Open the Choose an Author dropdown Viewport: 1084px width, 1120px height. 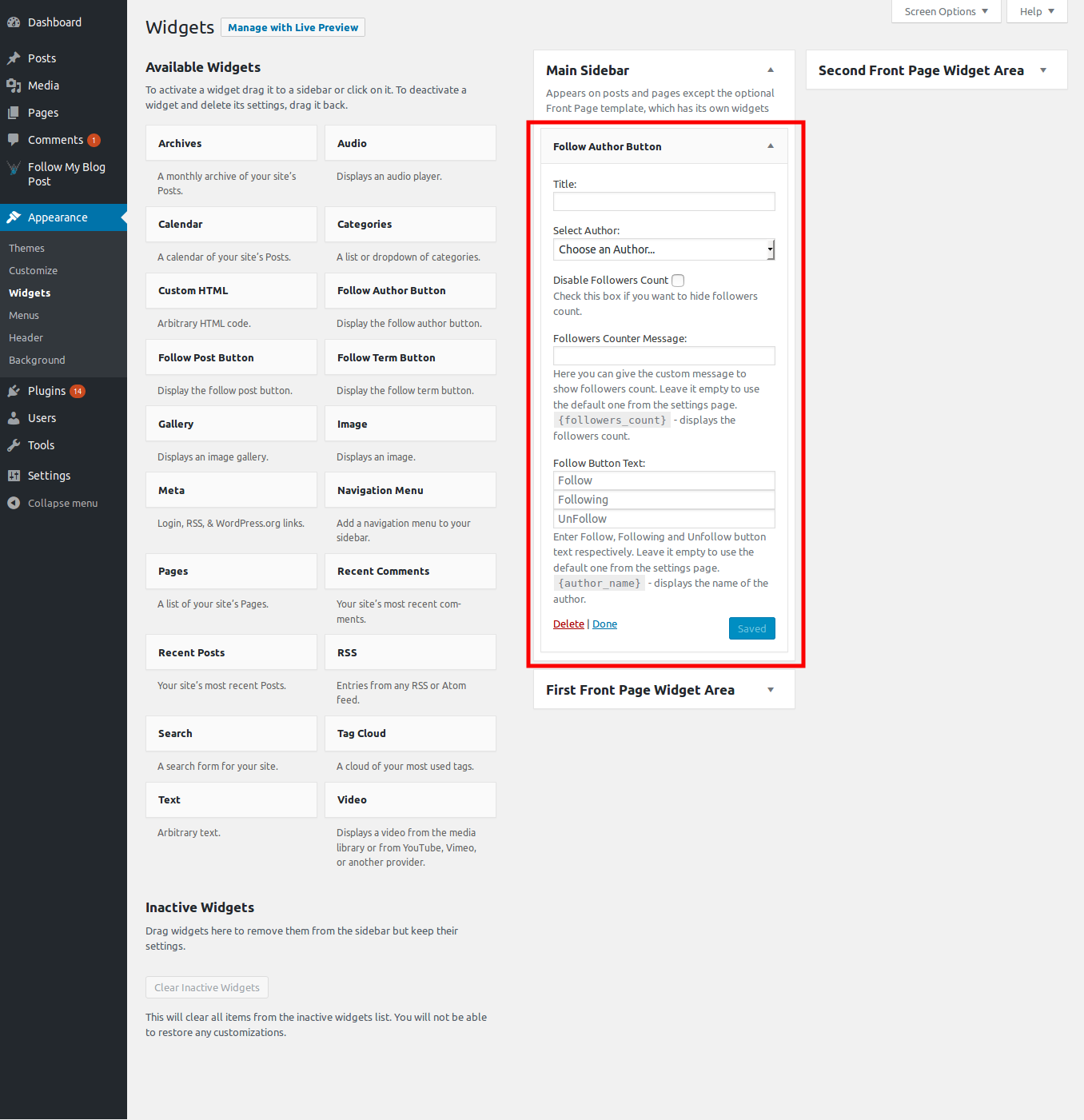[664, 249]
